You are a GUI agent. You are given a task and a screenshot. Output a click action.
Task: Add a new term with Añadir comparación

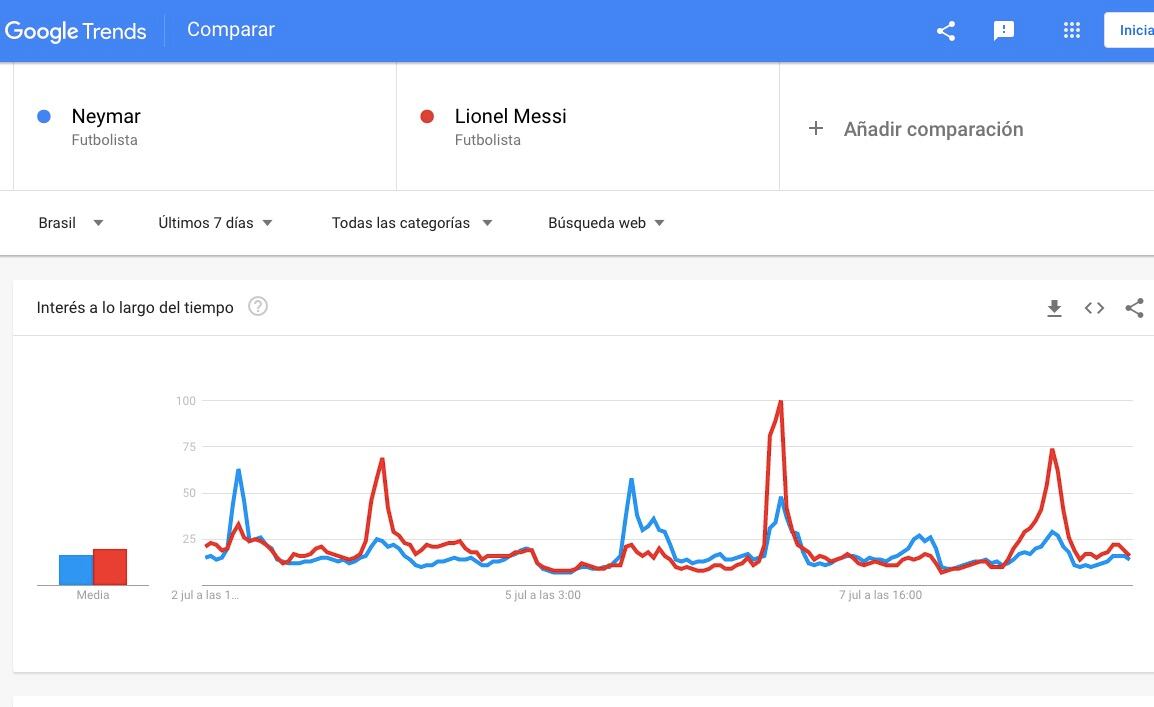pos(917,128)
